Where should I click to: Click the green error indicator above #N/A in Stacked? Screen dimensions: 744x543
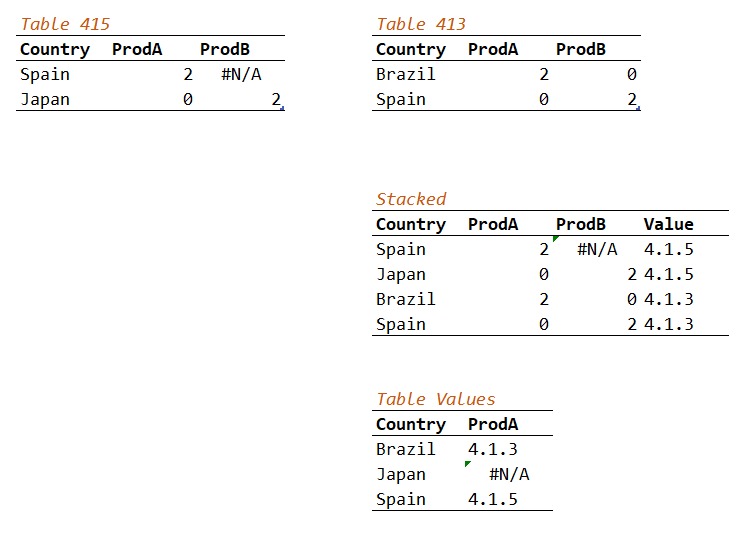click(555, 238)
